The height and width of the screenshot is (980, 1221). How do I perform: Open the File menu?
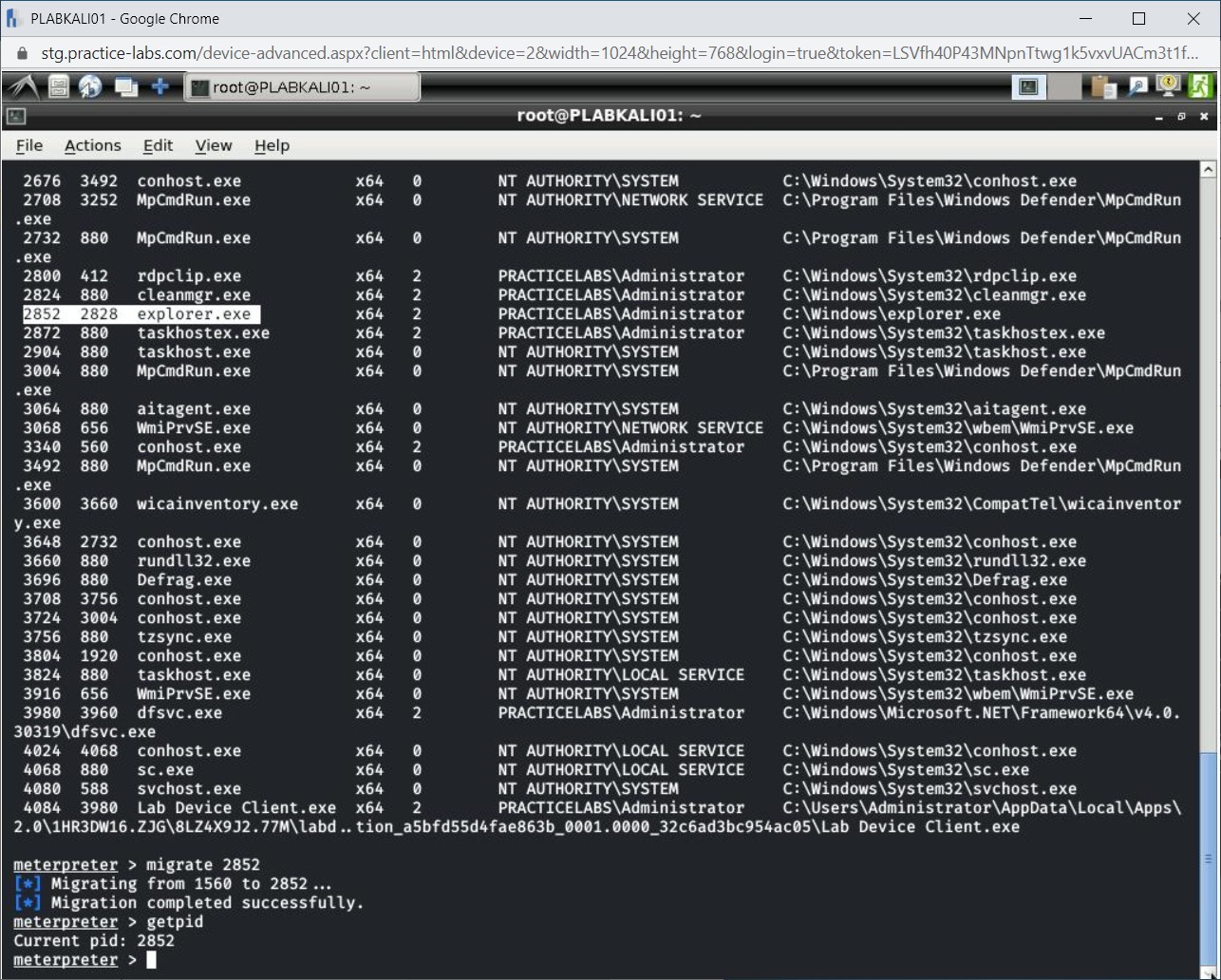click(x=28, y=145)
